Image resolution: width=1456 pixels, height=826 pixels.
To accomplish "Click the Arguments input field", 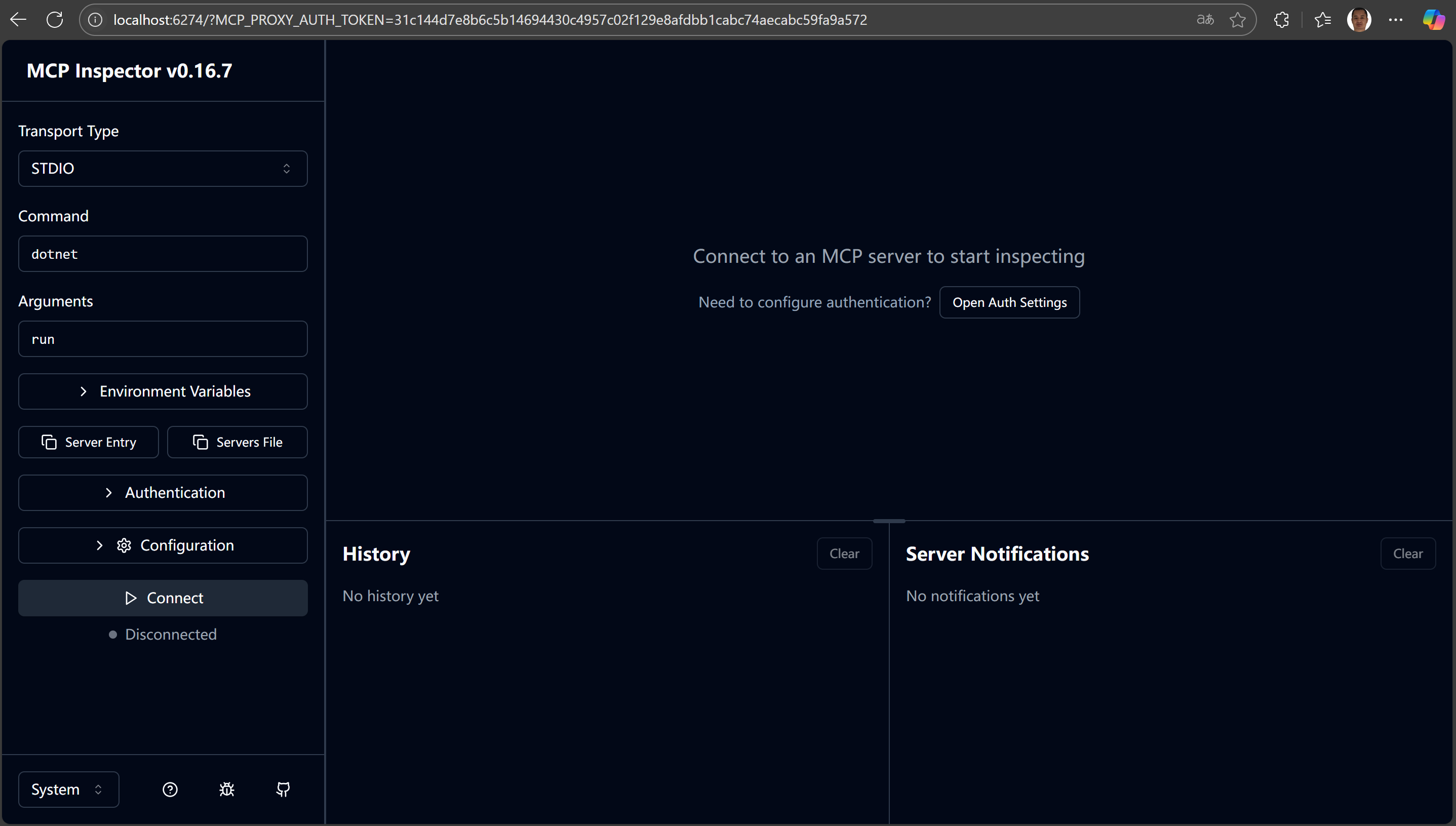I will pyautogui.click(x=163, y=339).
